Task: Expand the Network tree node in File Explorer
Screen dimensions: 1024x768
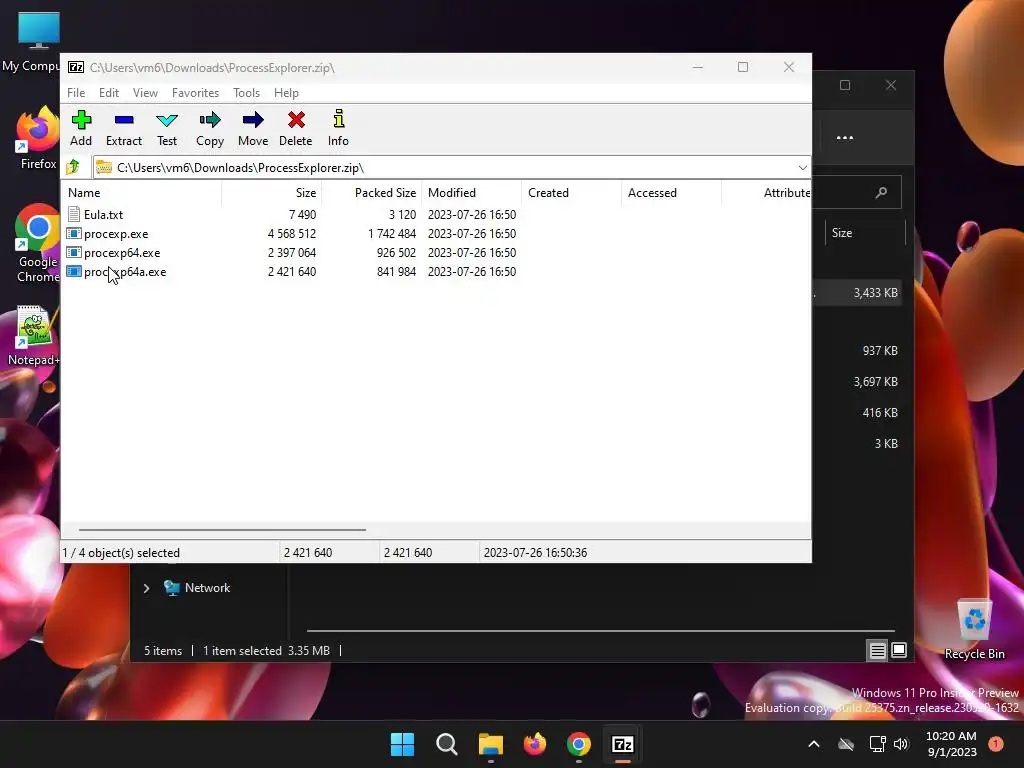Action: tap(146, 588)
